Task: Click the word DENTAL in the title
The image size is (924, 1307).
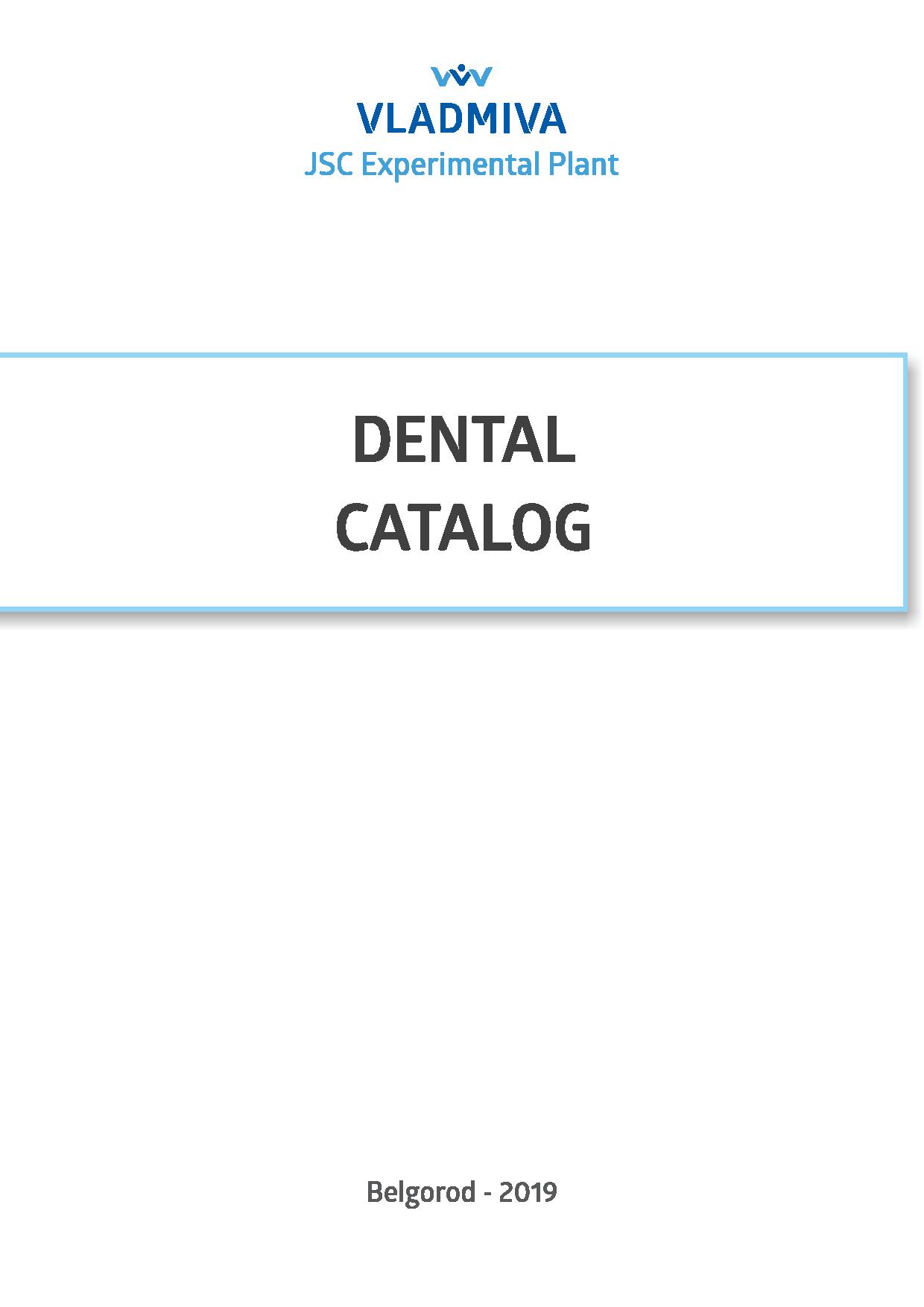Action: point(463,440)
